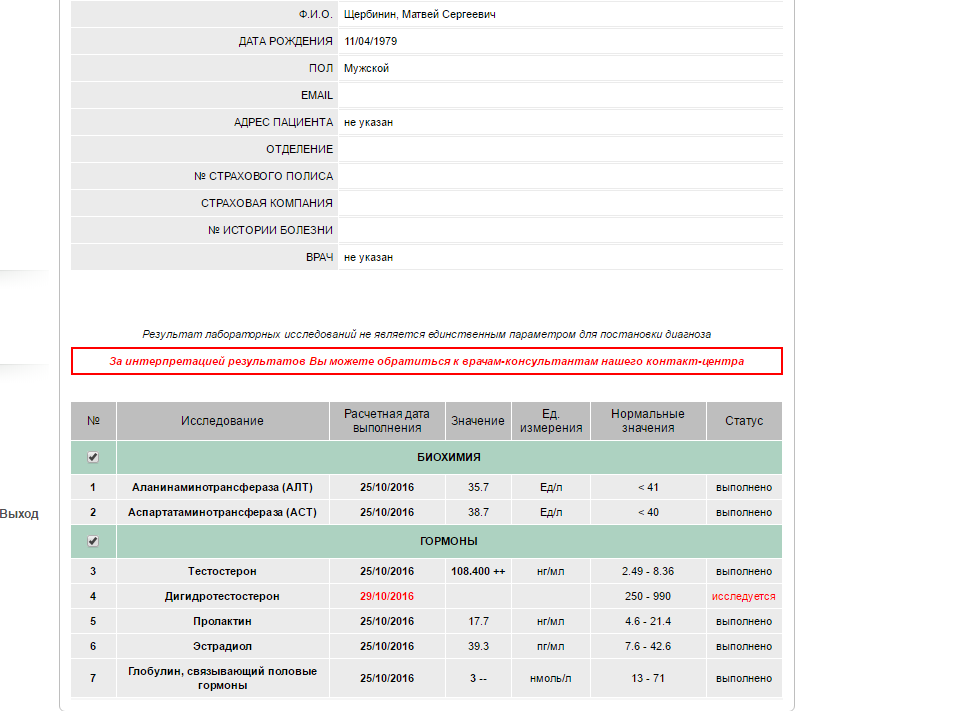The image size is (956, 711).
Task: Select the Дигидротестостерон test name
Action: (x=222, y=596)
